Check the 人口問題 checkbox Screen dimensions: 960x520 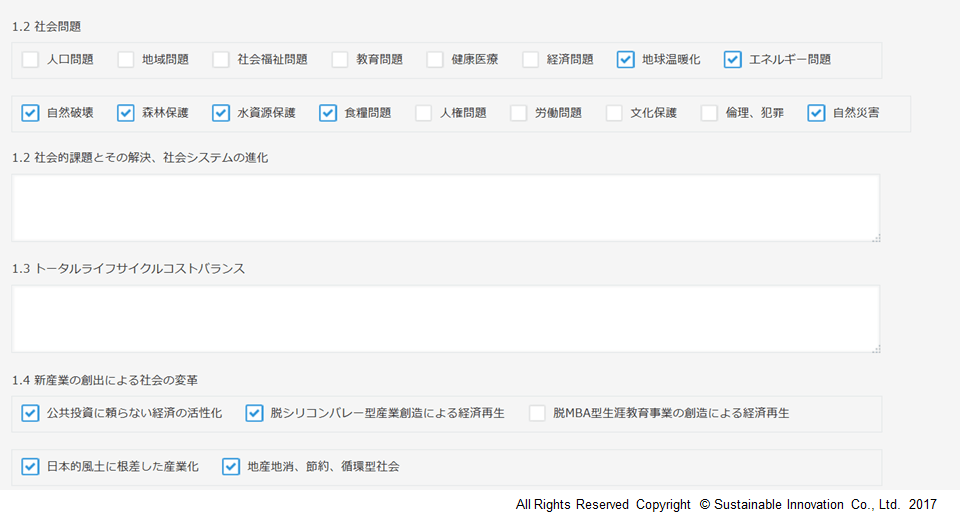(x=30, y=60)
